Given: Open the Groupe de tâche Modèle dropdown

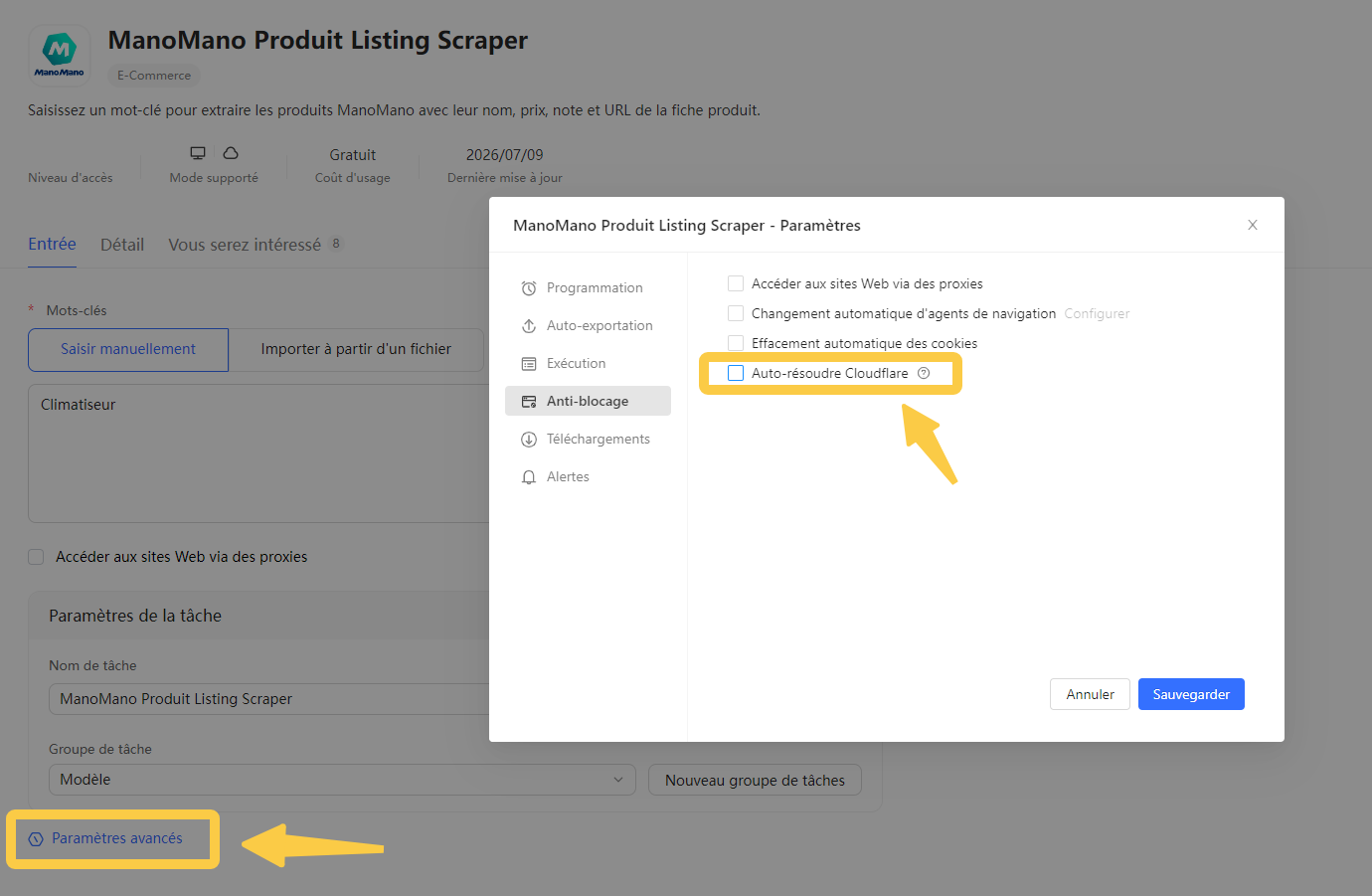Looking at the screenshot, I should pos(342,780).
